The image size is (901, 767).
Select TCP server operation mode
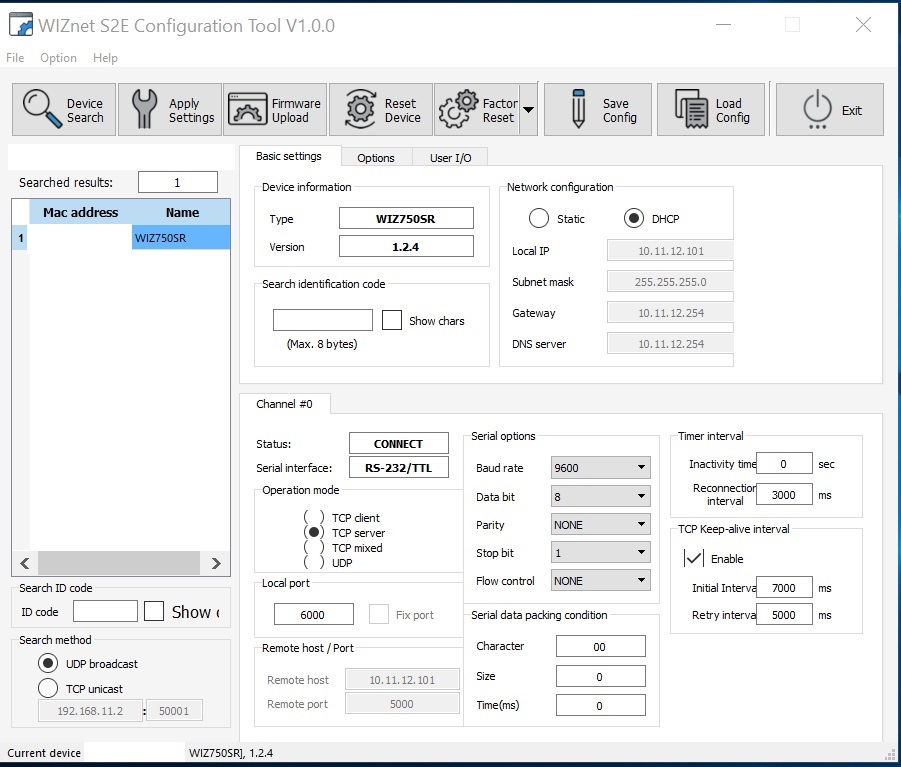[314, 532]
